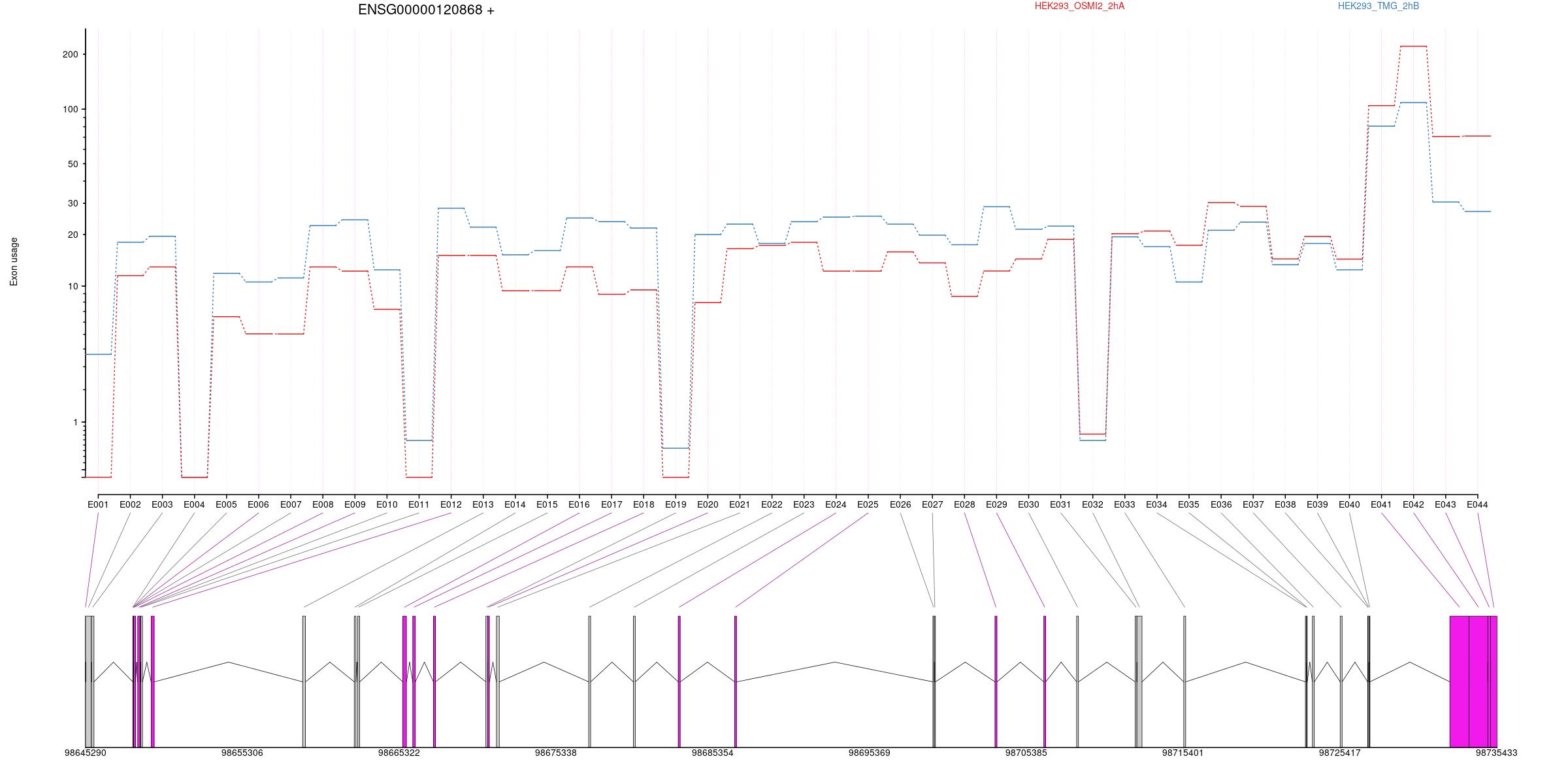Select the HEK293_OSMI2_2hA legend label
The width and height of the screenshot is (1568, 784).
pyautogui.click(x=1079, y=6)
